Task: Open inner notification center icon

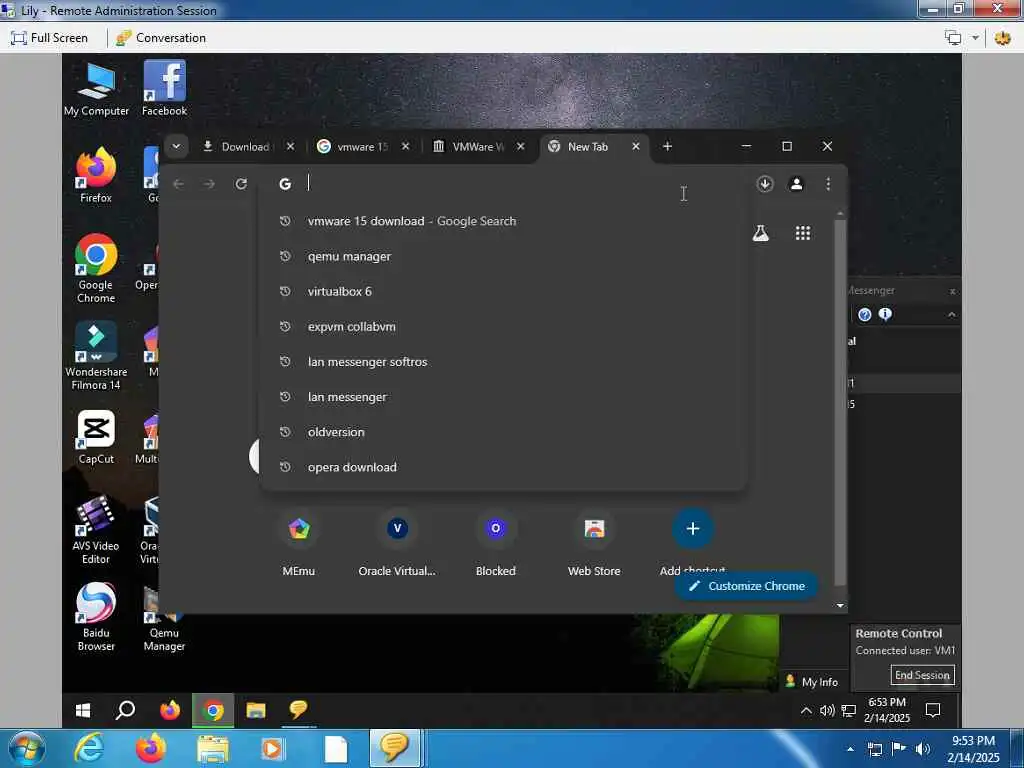Action: (x=933, y=711)
